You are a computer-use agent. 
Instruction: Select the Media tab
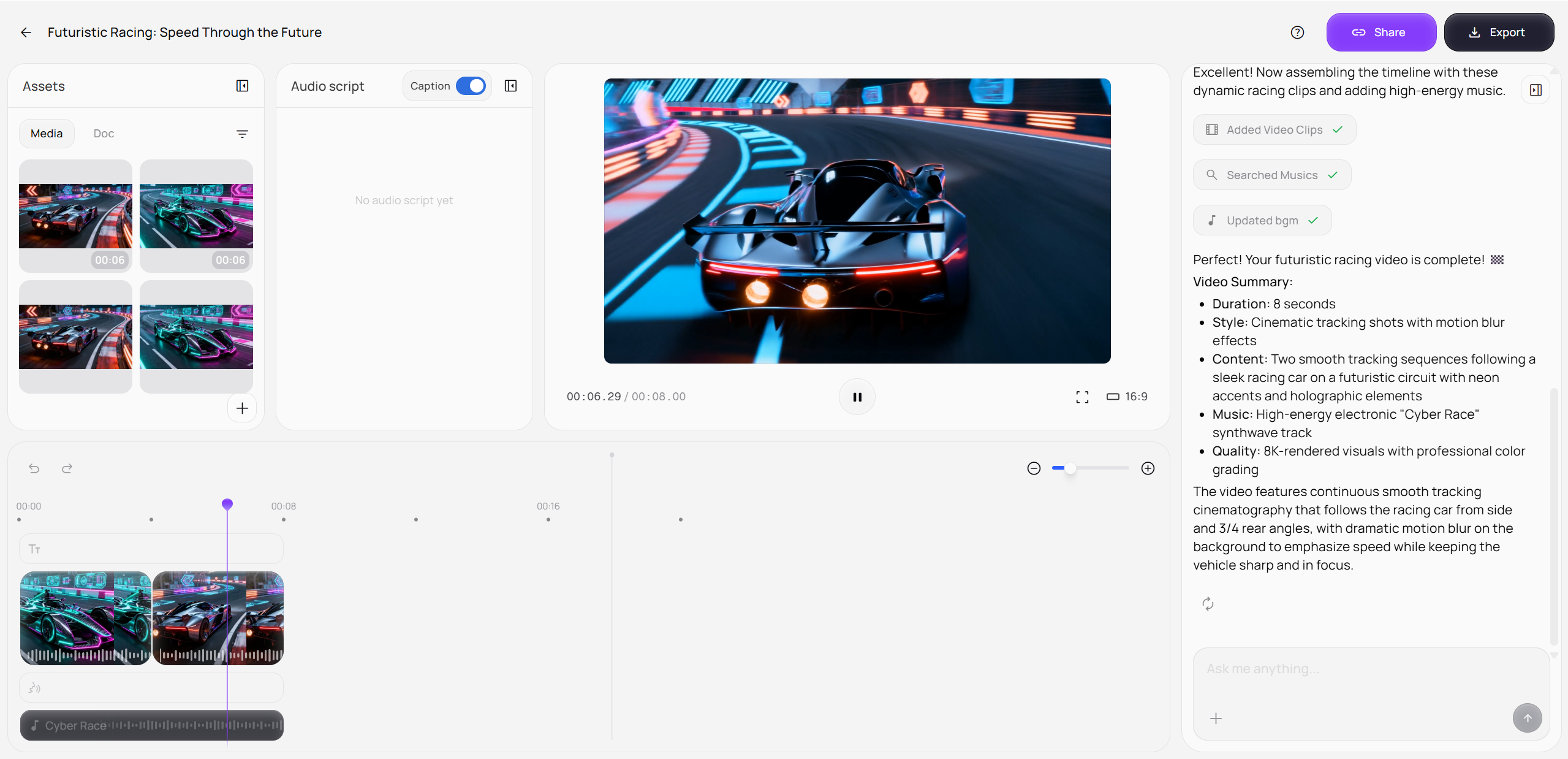coord(47,134)
